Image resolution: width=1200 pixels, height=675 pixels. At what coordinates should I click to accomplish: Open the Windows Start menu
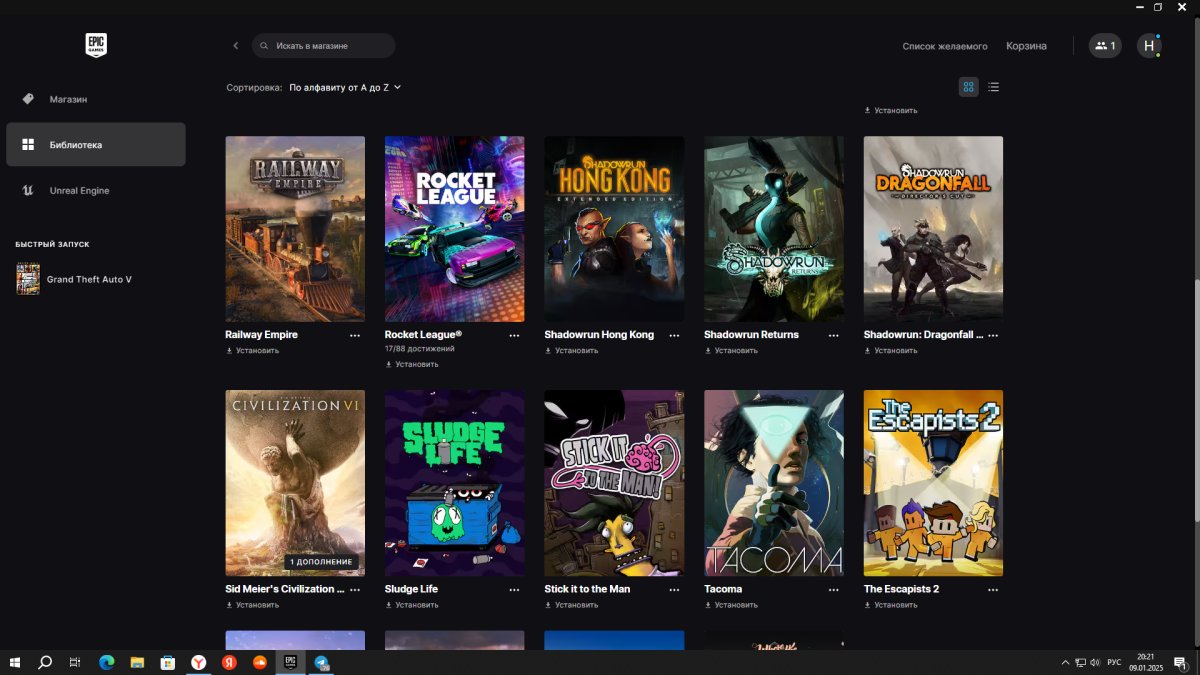15,662
